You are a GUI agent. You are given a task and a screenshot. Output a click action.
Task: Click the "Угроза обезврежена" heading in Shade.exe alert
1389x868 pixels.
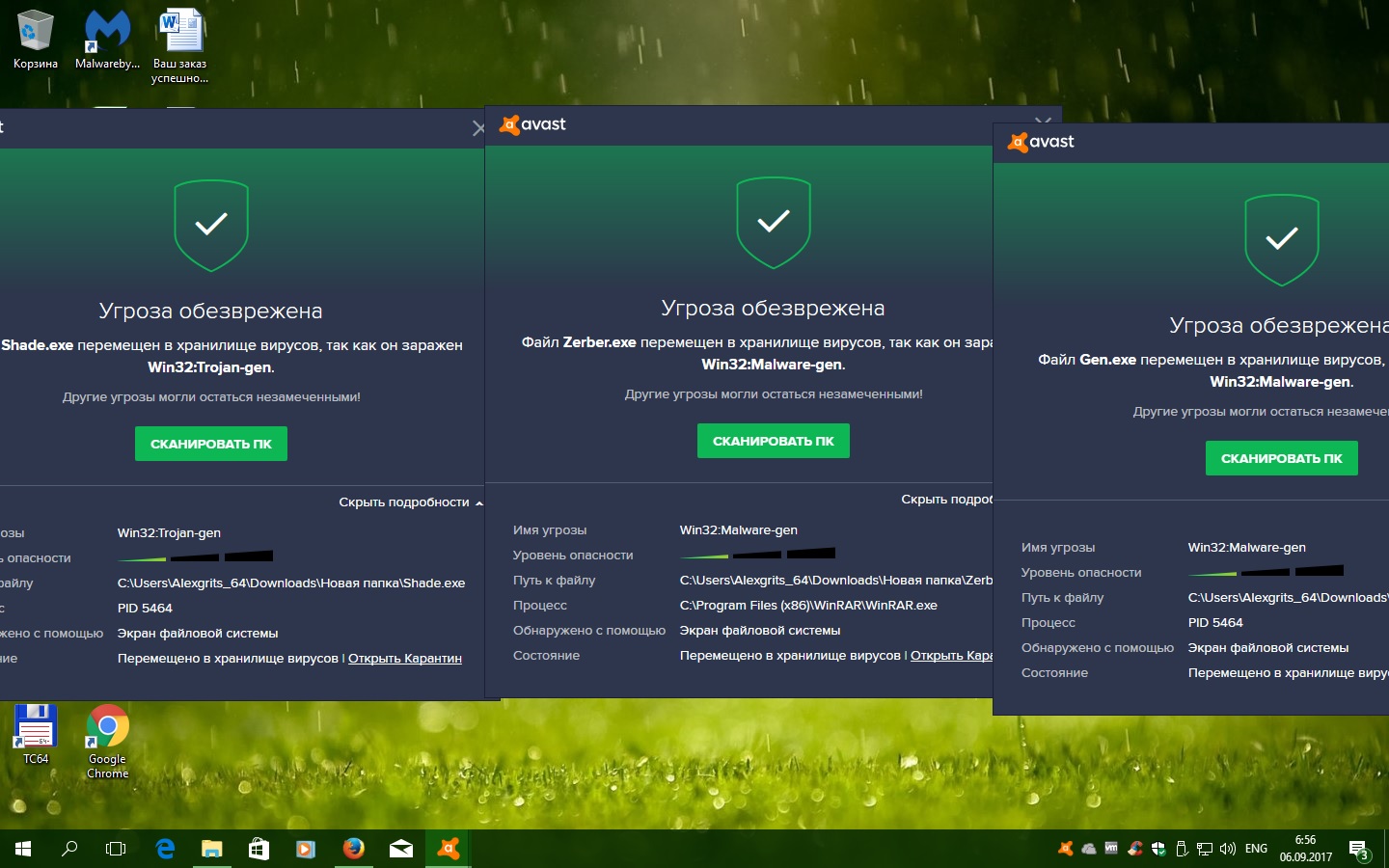(x=211, y=311)
